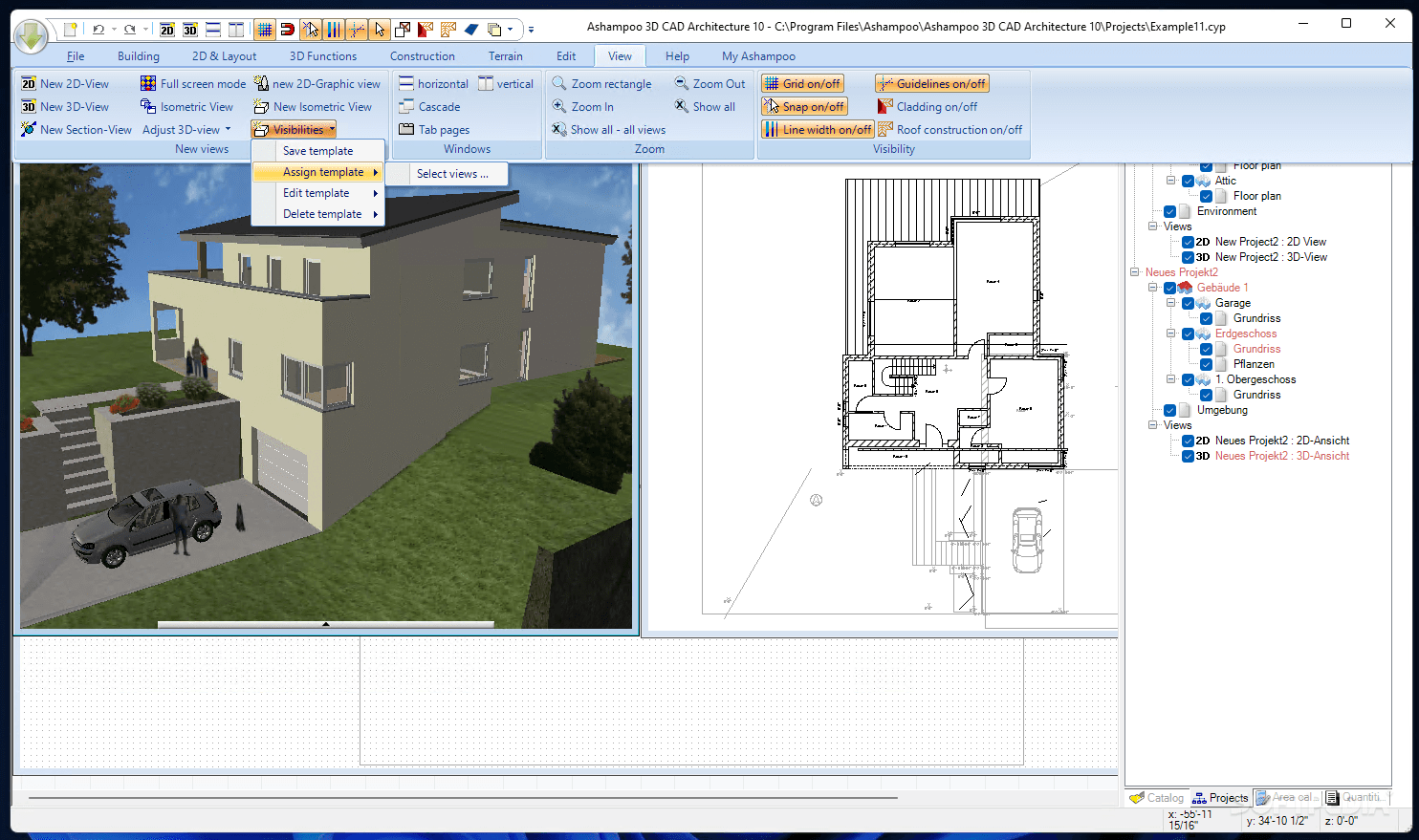
Task: Click the redo arrow icon
Action: click(130, 30)
